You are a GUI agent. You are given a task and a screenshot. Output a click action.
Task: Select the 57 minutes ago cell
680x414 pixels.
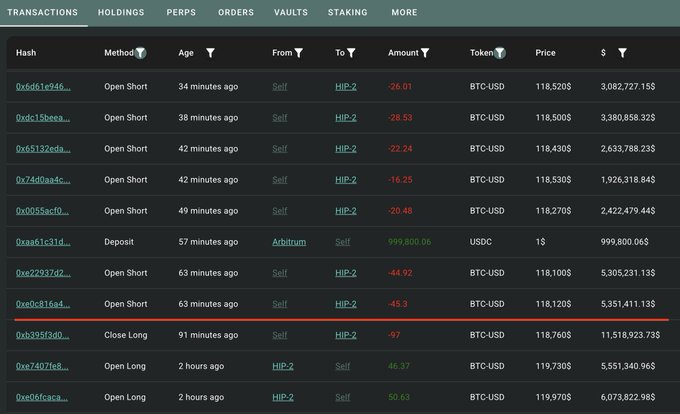(208, 242)
